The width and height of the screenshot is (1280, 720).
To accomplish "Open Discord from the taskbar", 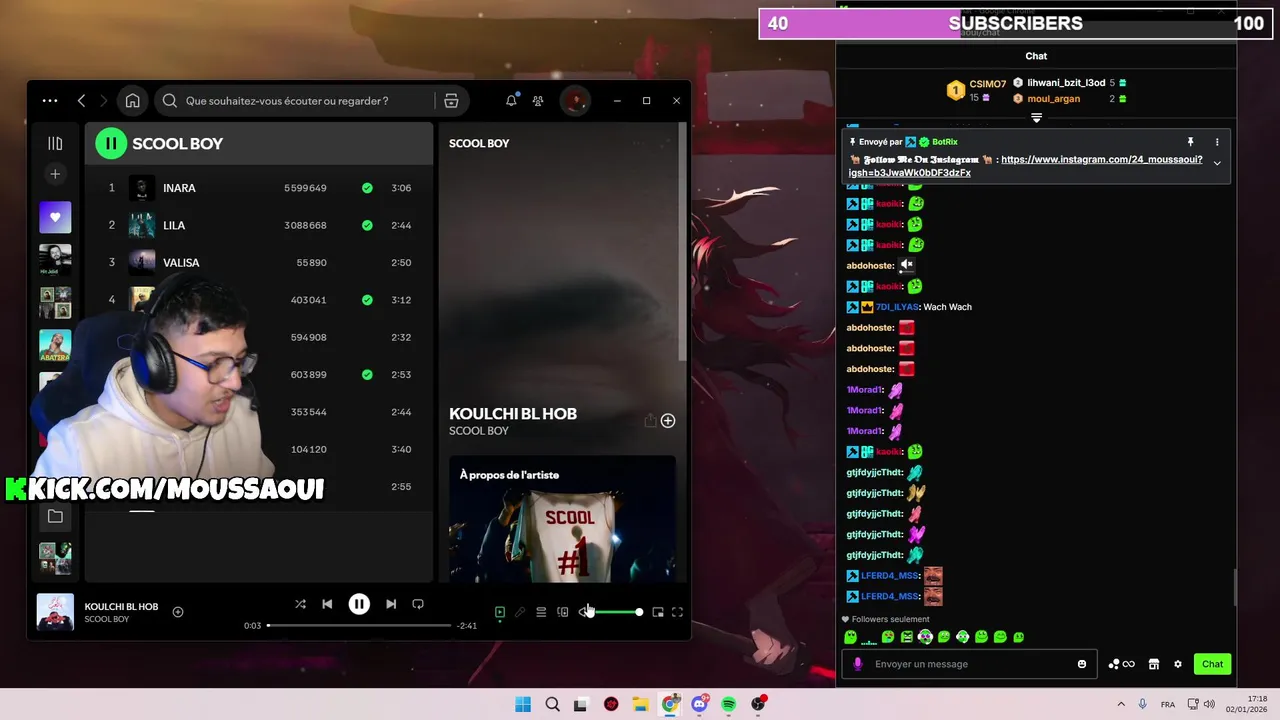I will pos(699,704).
